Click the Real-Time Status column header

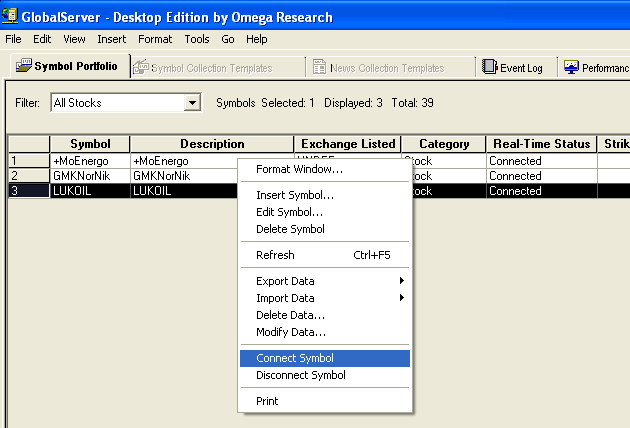click(542, 144)
